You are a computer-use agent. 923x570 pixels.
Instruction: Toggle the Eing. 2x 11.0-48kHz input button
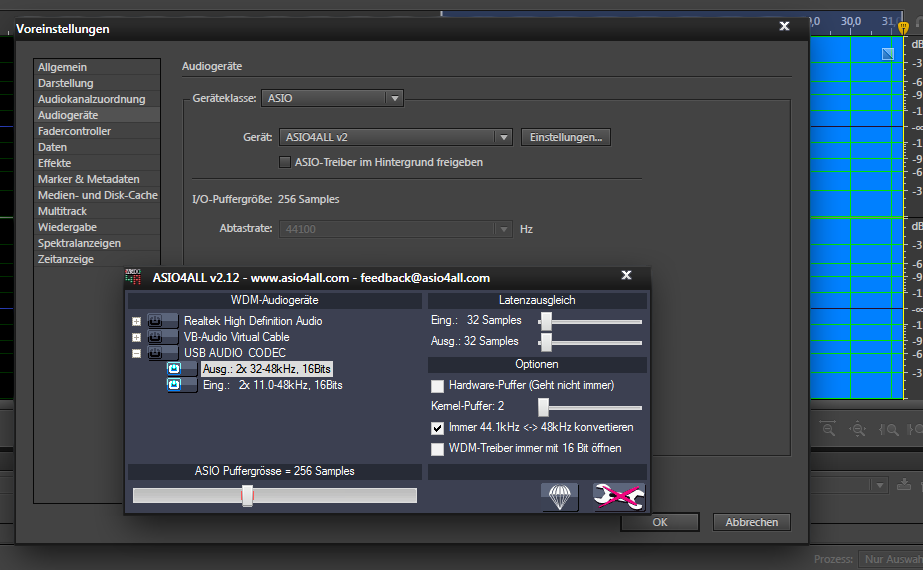(182, 385)
